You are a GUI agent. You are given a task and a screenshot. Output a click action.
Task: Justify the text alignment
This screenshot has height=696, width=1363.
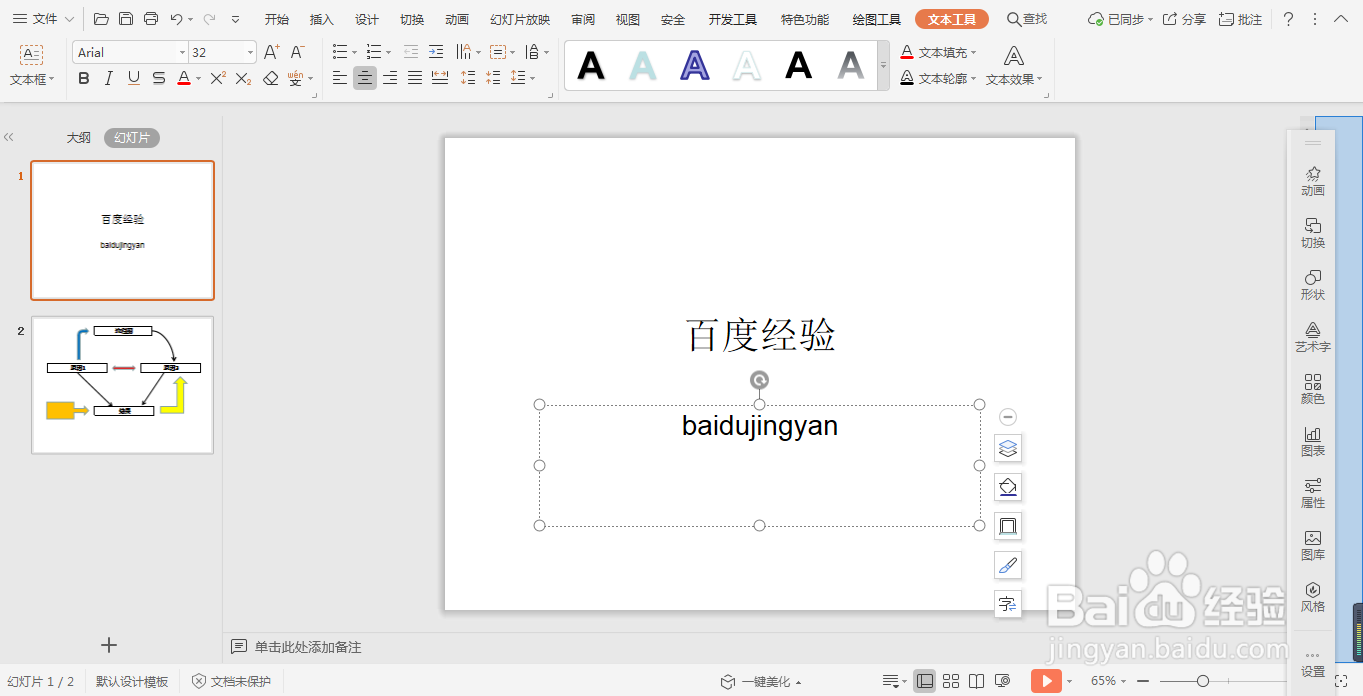coord(415,78)
